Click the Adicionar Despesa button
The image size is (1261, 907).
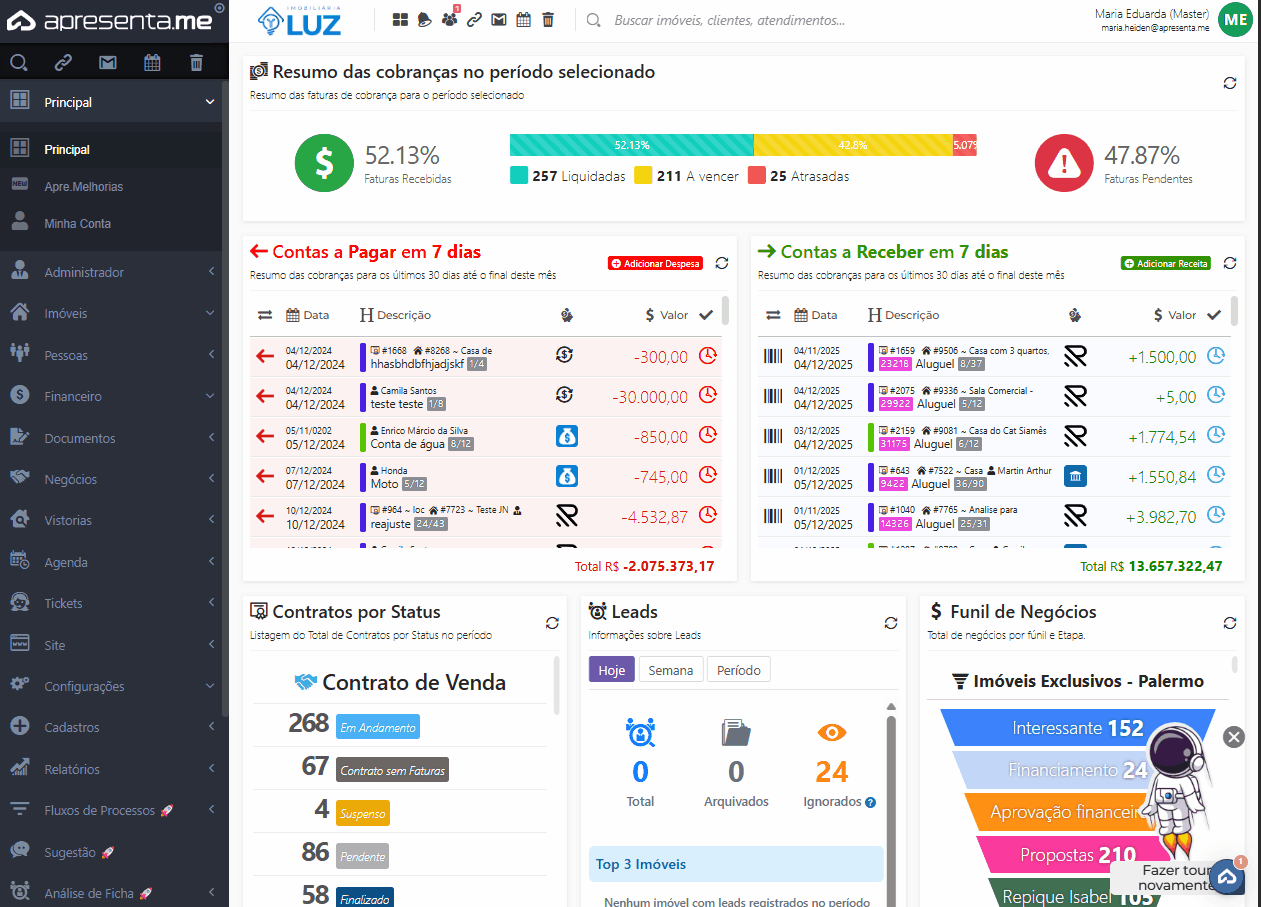(655, 263)
